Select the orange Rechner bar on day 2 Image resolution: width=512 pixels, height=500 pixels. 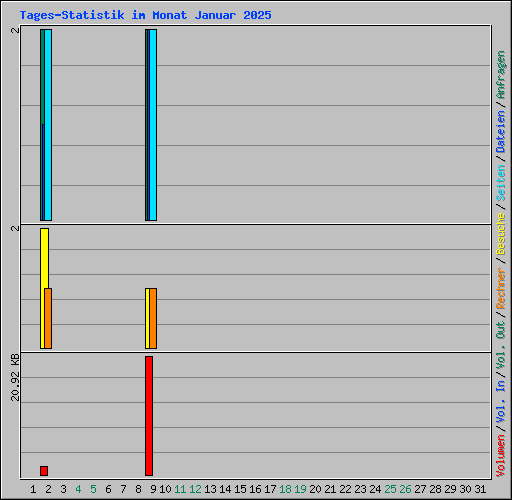pyautogui.click(x=48, y=318)
